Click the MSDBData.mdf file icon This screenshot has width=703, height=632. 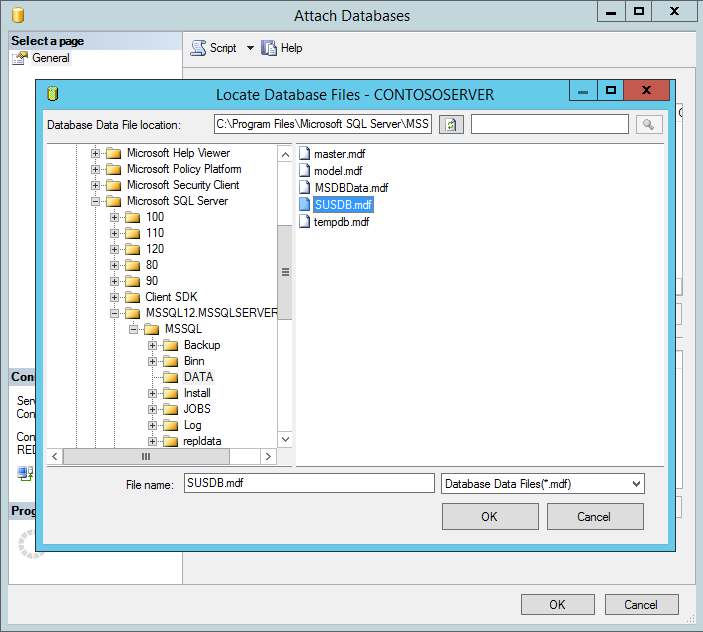[304, 188]
